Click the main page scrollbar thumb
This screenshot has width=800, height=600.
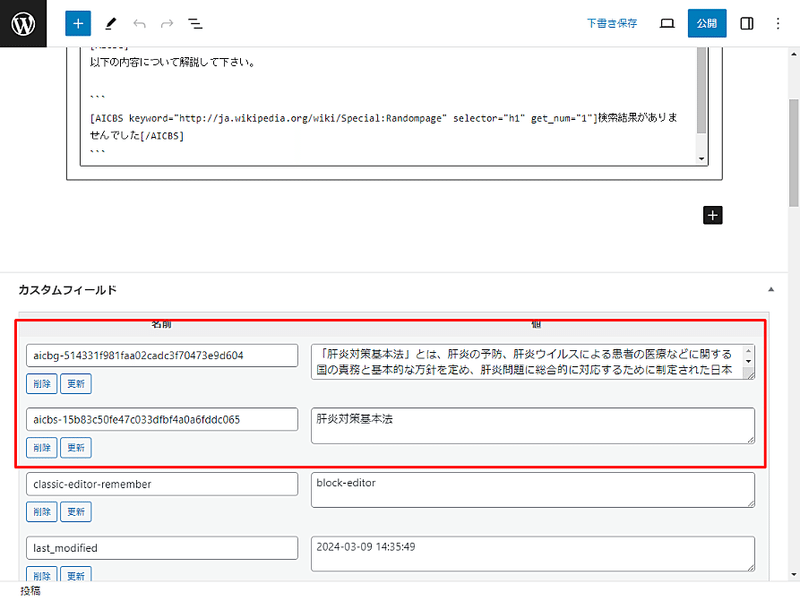click(794, 153)
